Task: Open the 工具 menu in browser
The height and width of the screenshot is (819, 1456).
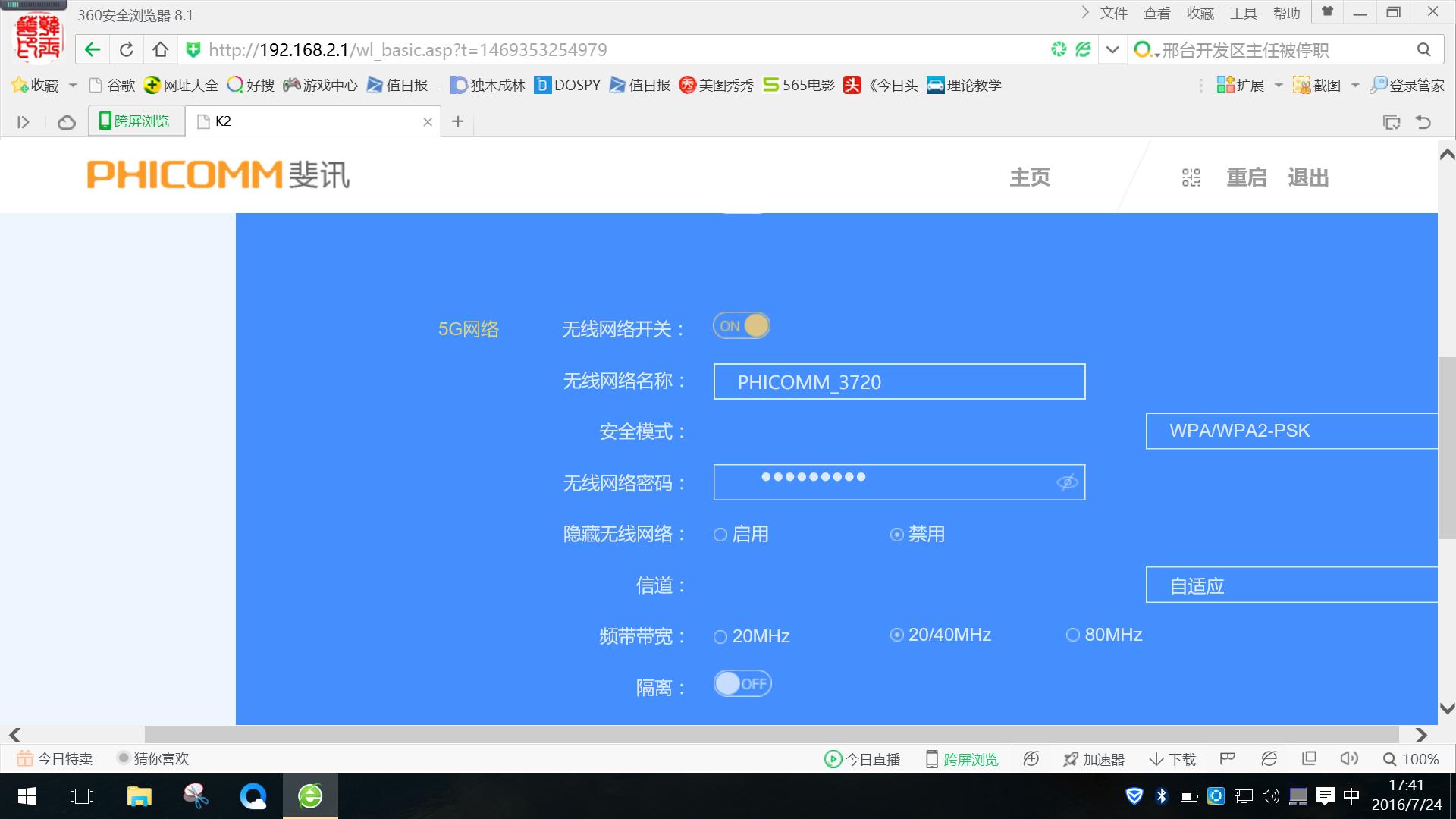Action: tap(1244, 12)
